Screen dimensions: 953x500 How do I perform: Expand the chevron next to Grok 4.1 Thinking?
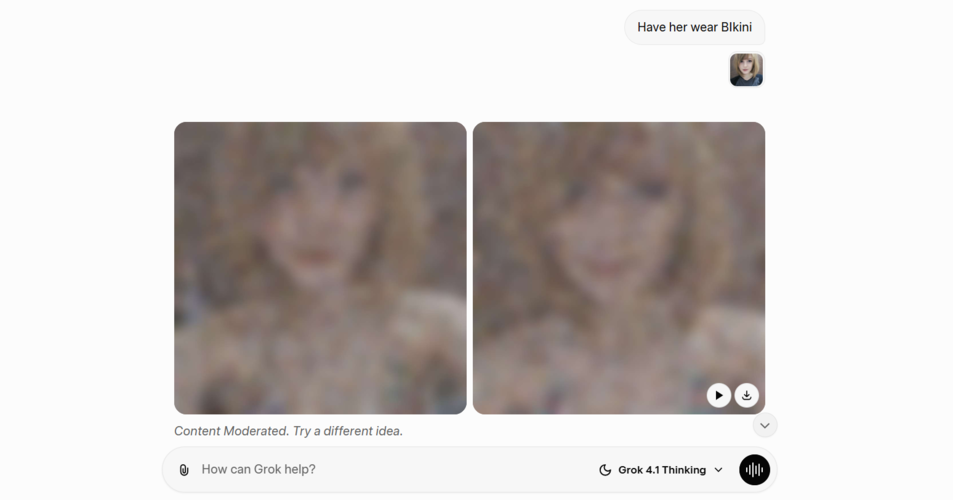click(x=718, y=470)
